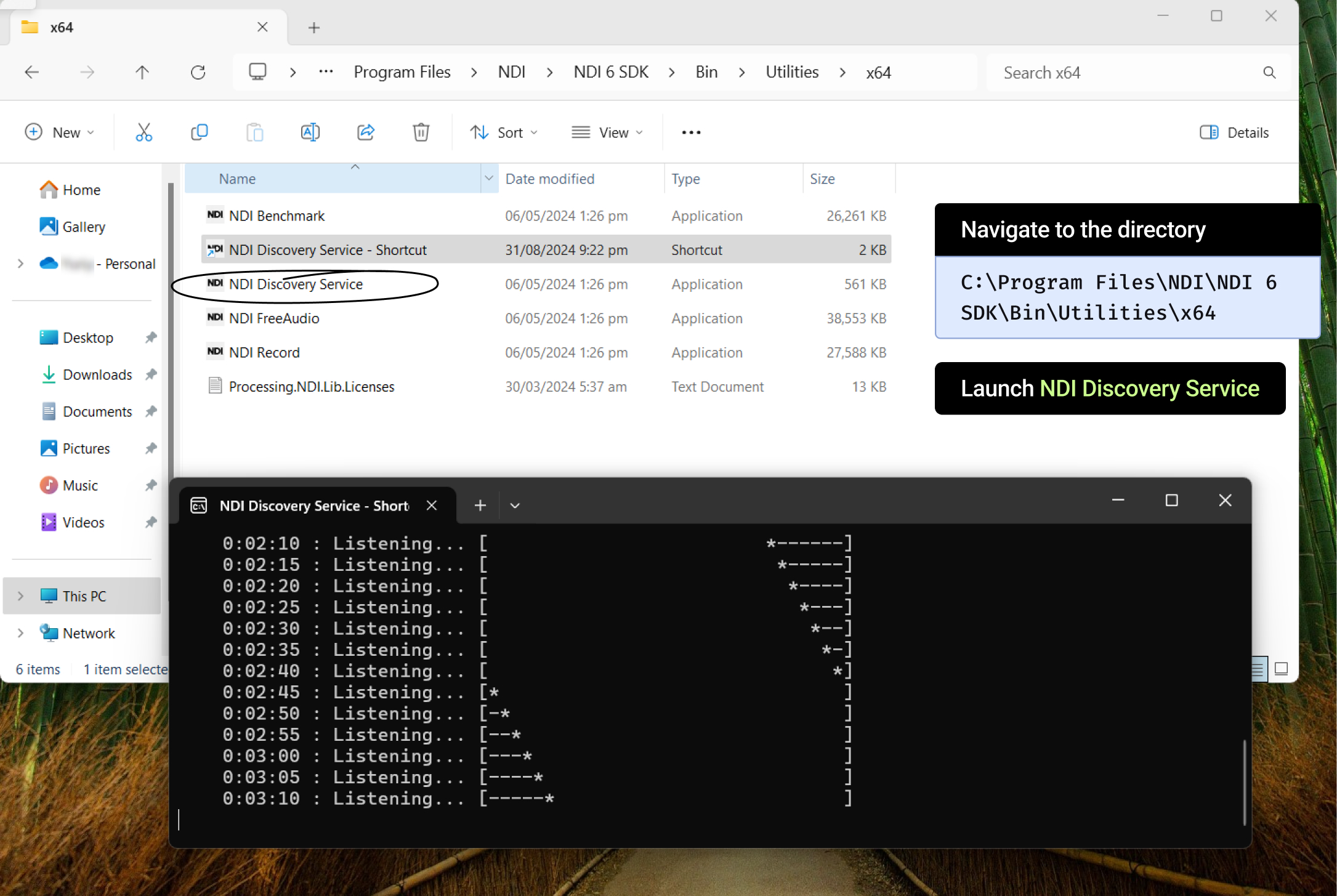Expand the This PC tree node
The height and width of the screenshot is (896, 1337).
(x=20, y=595)
